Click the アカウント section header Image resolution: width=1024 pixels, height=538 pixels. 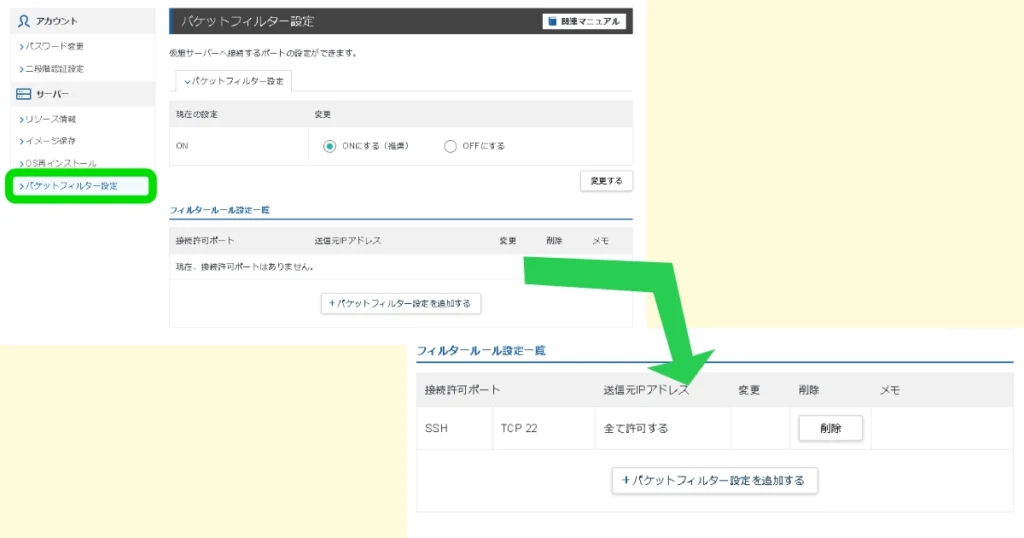pyautogui.click(x=83, y=21)
